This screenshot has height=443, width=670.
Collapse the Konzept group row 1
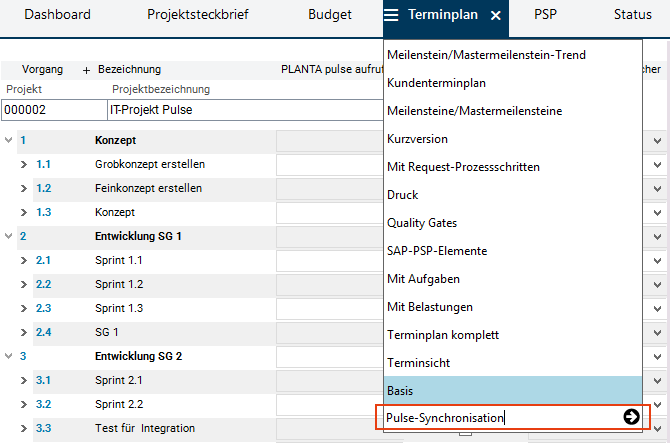[x=9, y=140]
